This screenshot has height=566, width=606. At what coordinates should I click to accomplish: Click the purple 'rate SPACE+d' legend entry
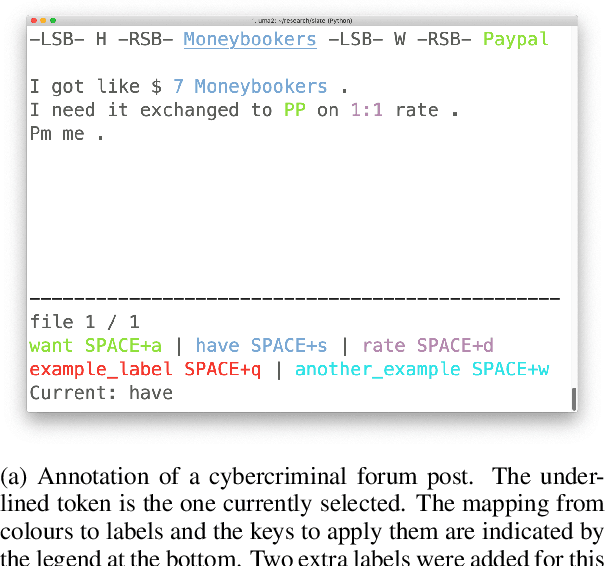point(428,346)
